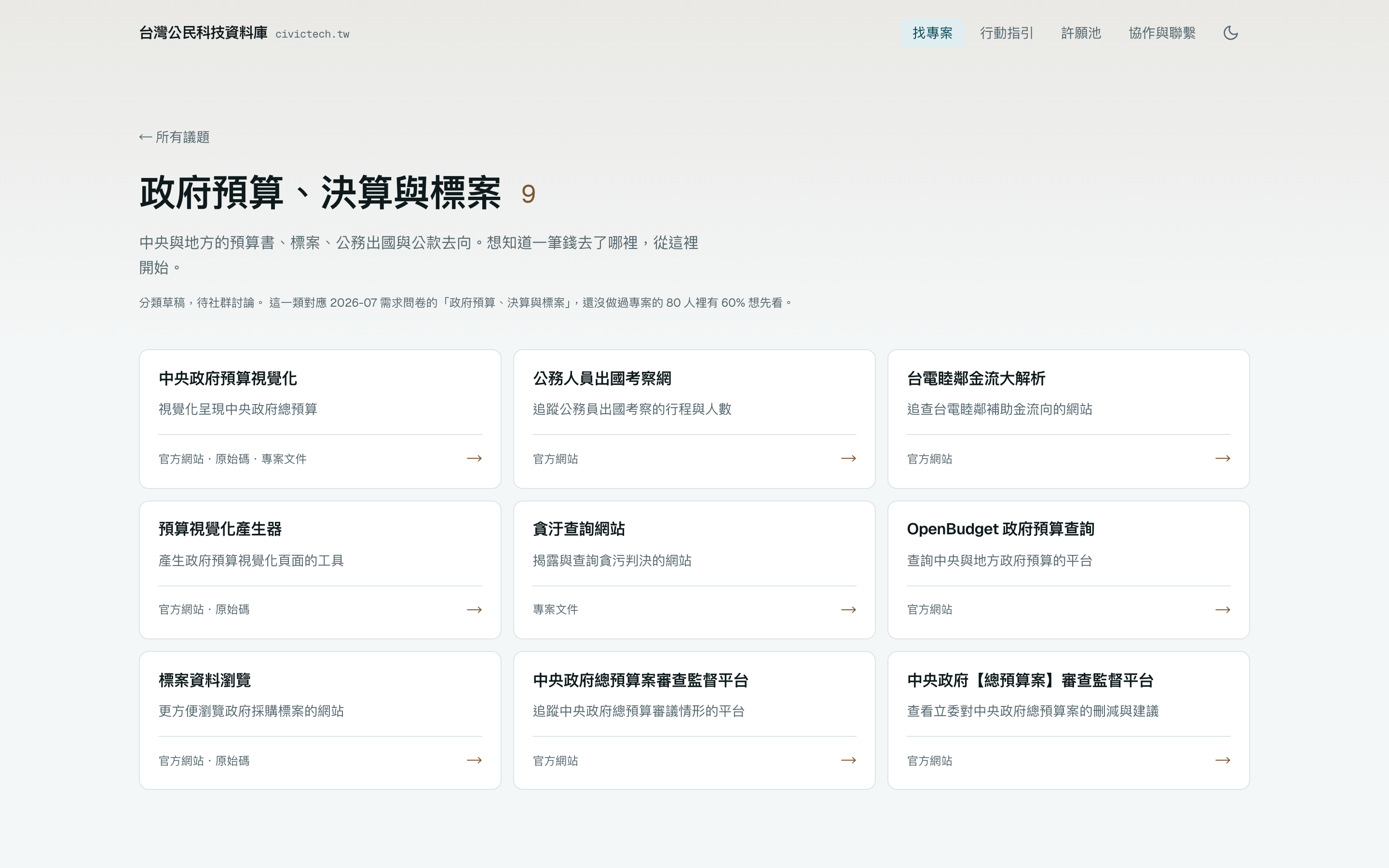Open the 公務人員出國考察網 card title
The height and width of the screenshot is (868, 1389).
coord(602,379)
